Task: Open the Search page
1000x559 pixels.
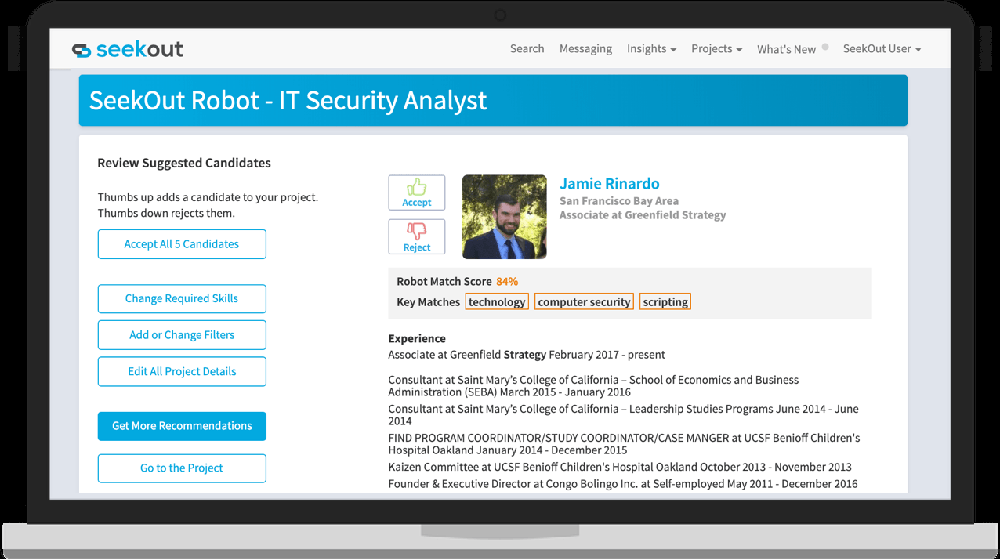Action: (527, 48)
